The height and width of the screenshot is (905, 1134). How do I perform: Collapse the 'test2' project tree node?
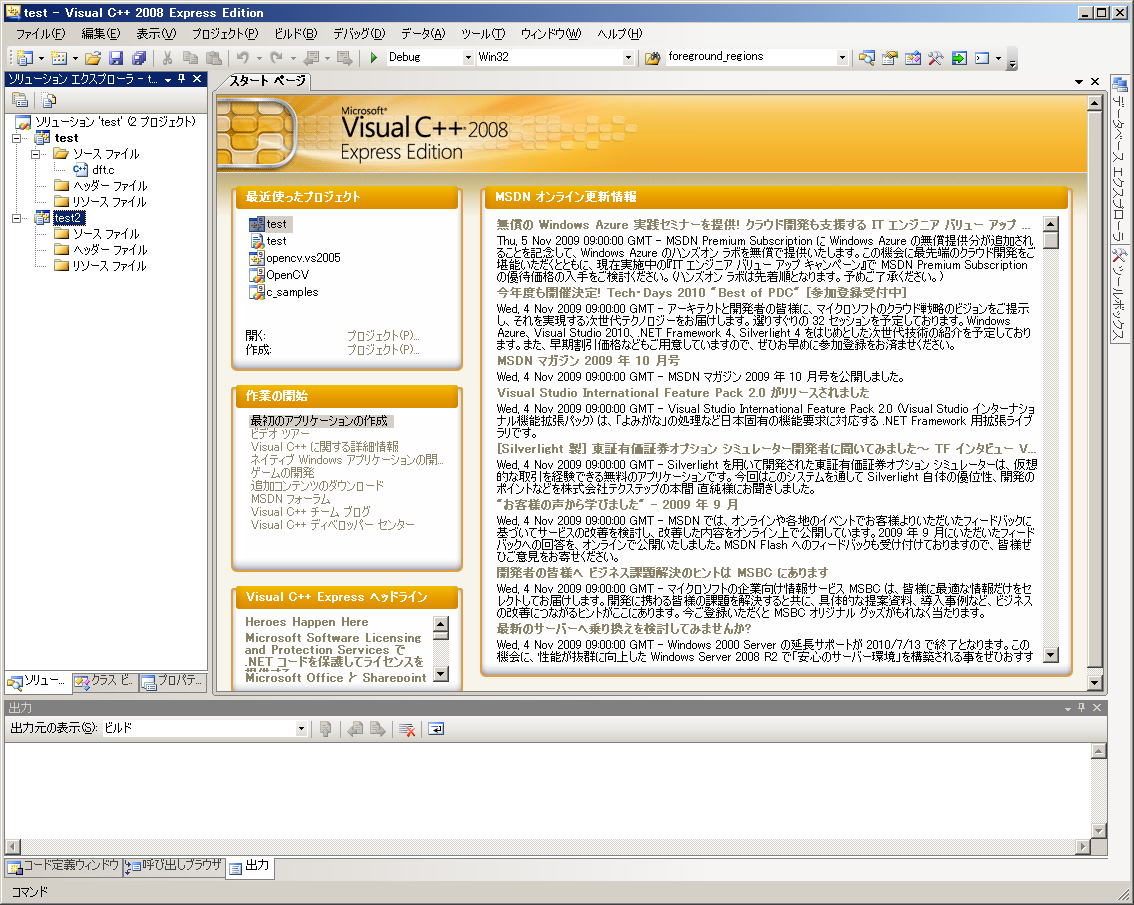pyautogui.click(x=17, y=218)
